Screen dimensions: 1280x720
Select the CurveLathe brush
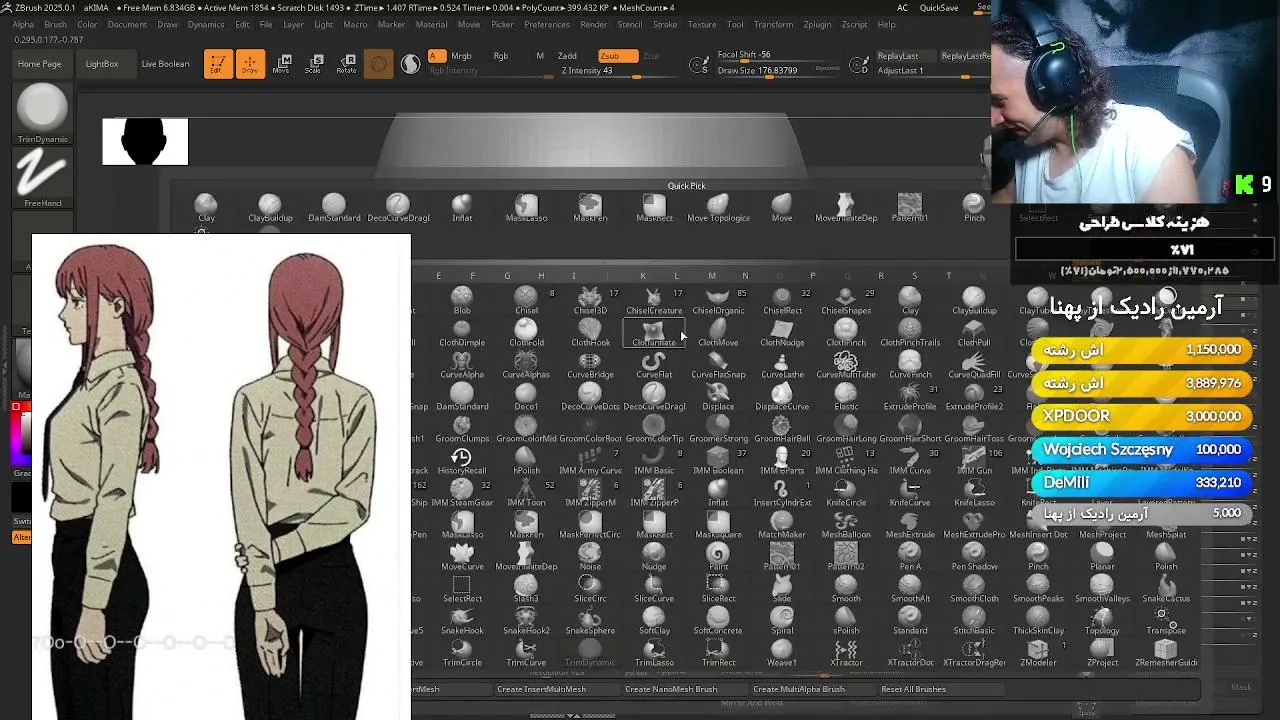pos(782,365)
